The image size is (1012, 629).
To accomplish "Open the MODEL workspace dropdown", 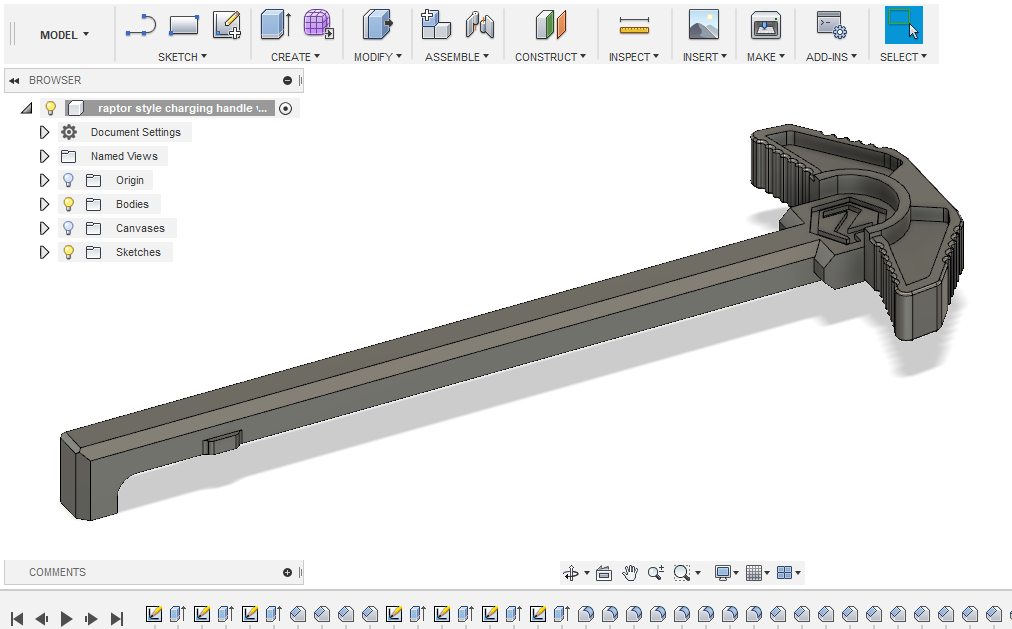I will coord(65,35).
